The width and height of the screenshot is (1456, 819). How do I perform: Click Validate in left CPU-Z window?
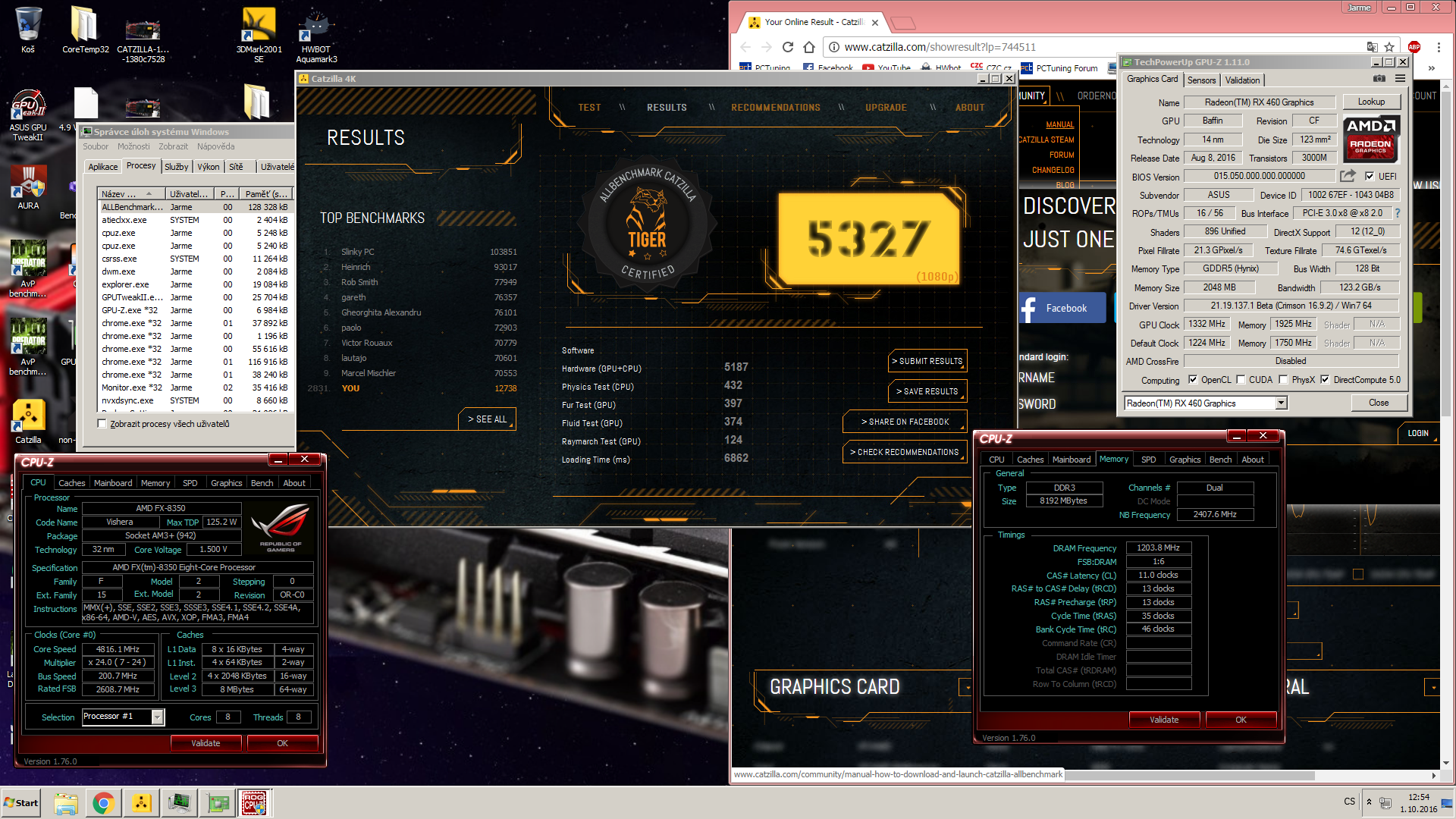206,743
